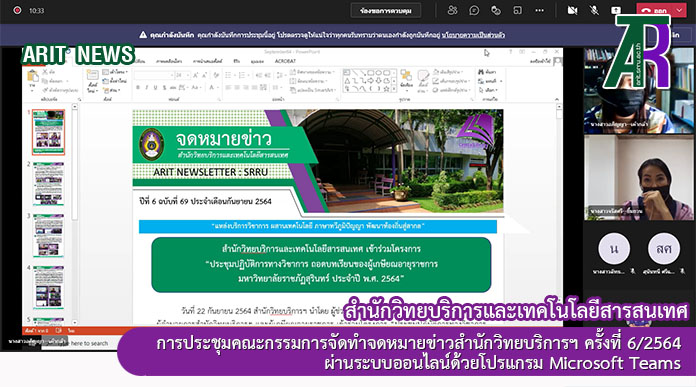The width and height of the screenshot is (696, 387).
Task: Click Replace in editing group
Action: (x=490, y=81)
